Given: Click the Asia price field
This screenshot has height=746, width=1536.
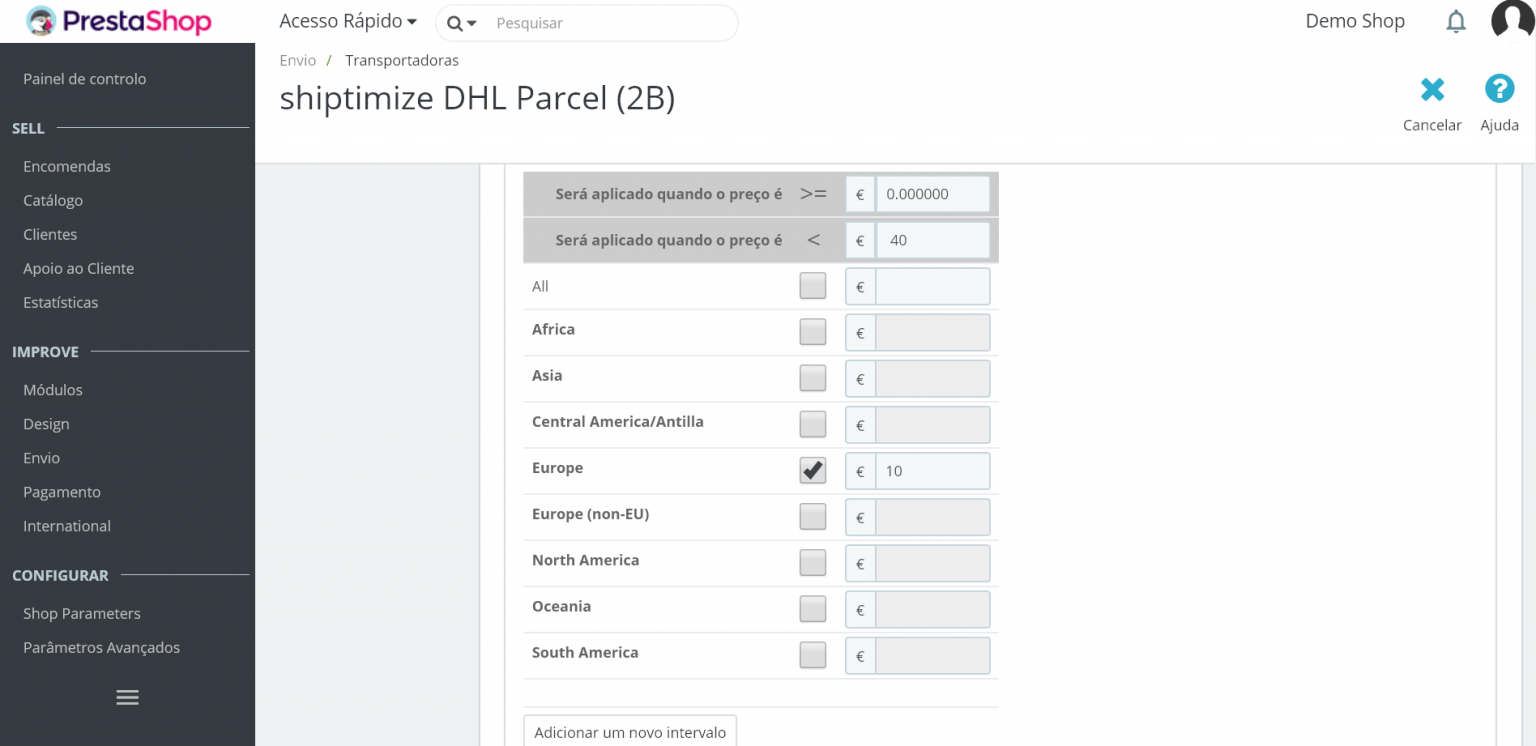Looking at the screenshot, I should coord(932,379).
